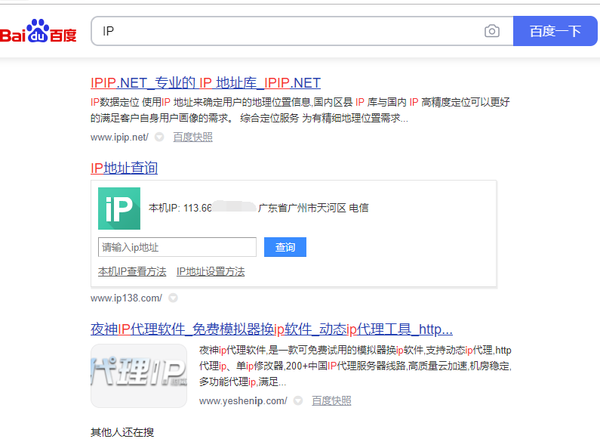Click the Baidu logo
The width and height of the screenshot is (600, 445).
(x=38, y=31)
